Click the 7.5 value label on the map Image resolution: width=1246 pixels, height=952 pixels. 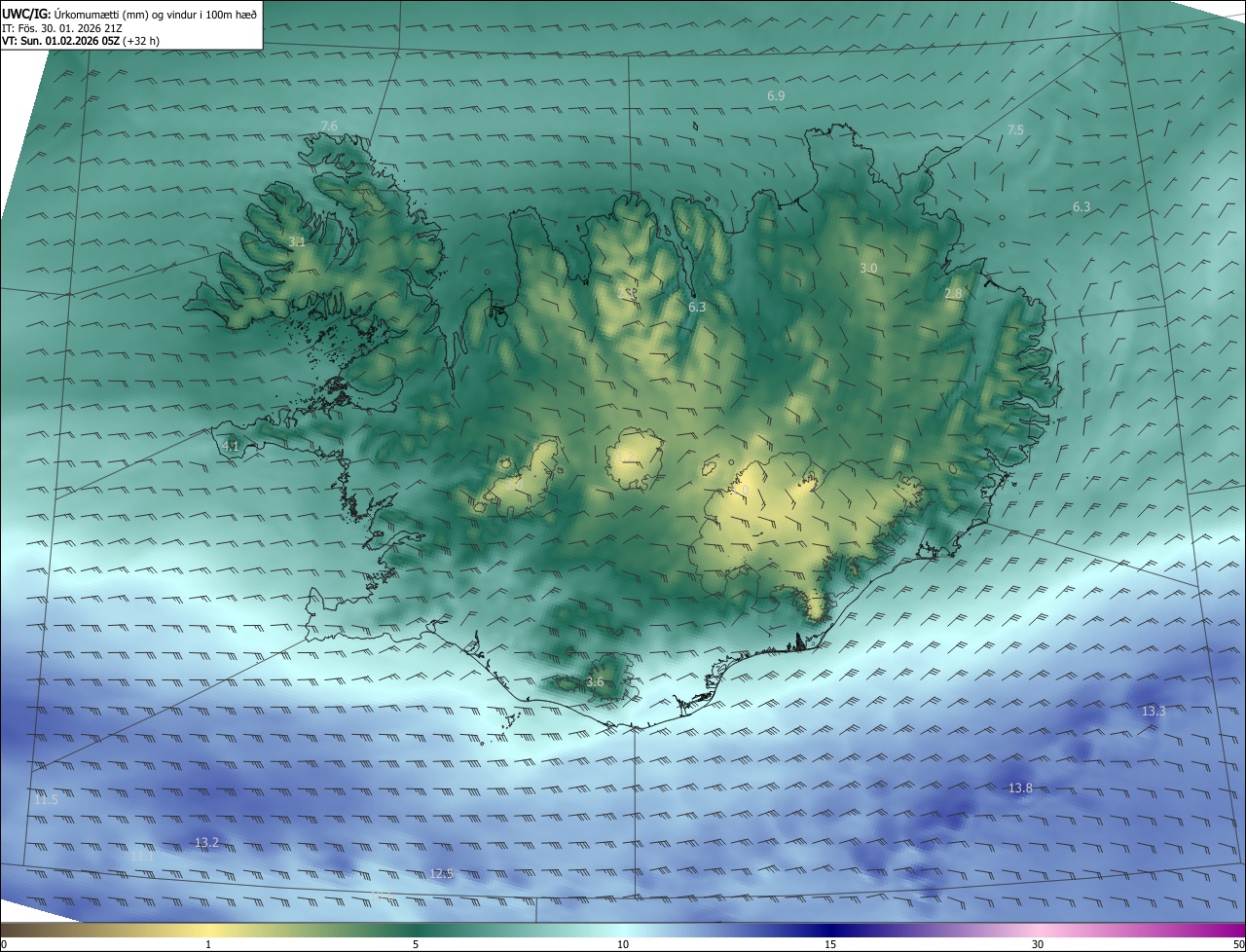(x=1015, y=129)
